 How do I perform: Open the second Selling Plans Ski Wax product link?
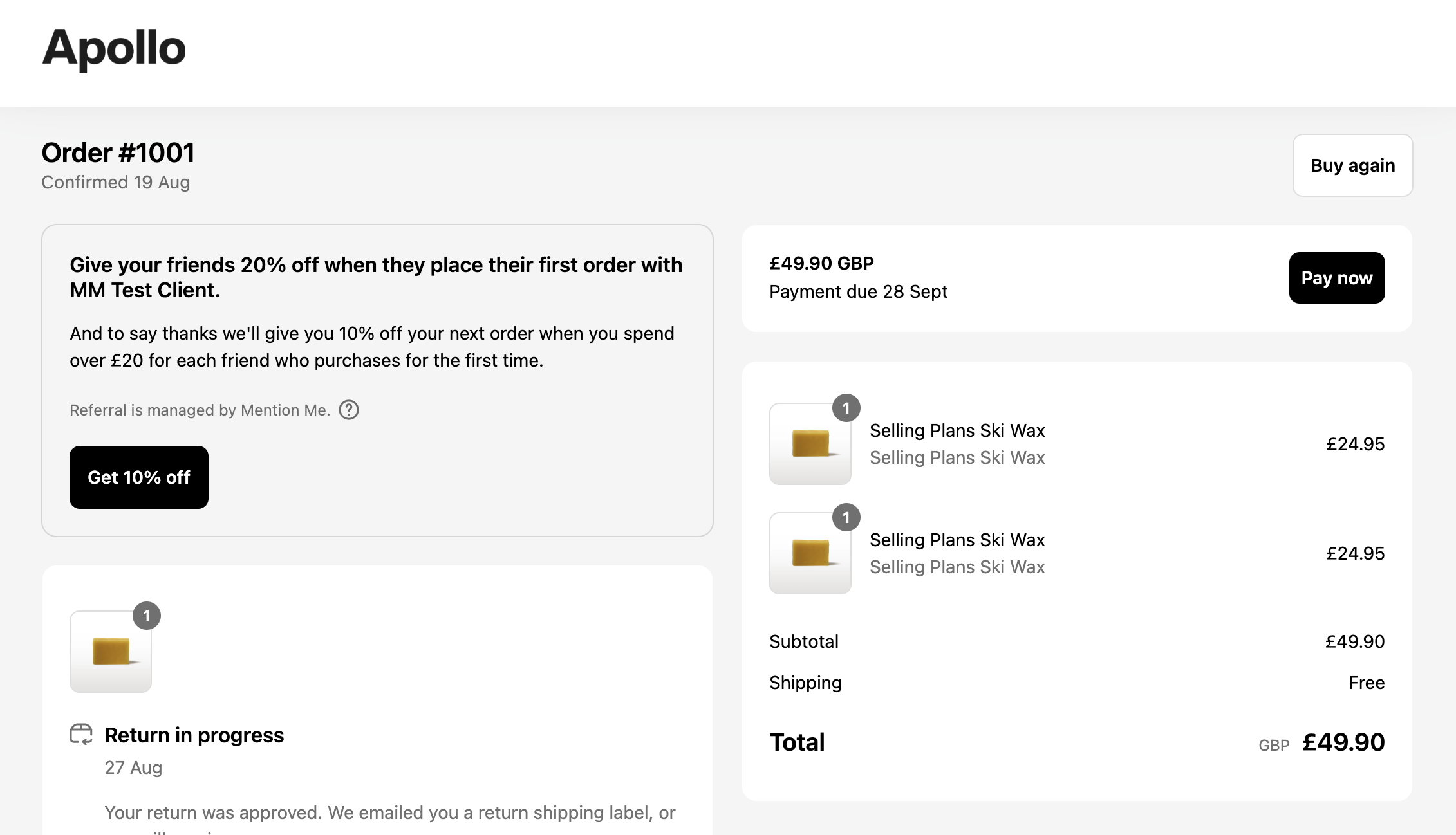pyautogui.click(x=958, y=540)
